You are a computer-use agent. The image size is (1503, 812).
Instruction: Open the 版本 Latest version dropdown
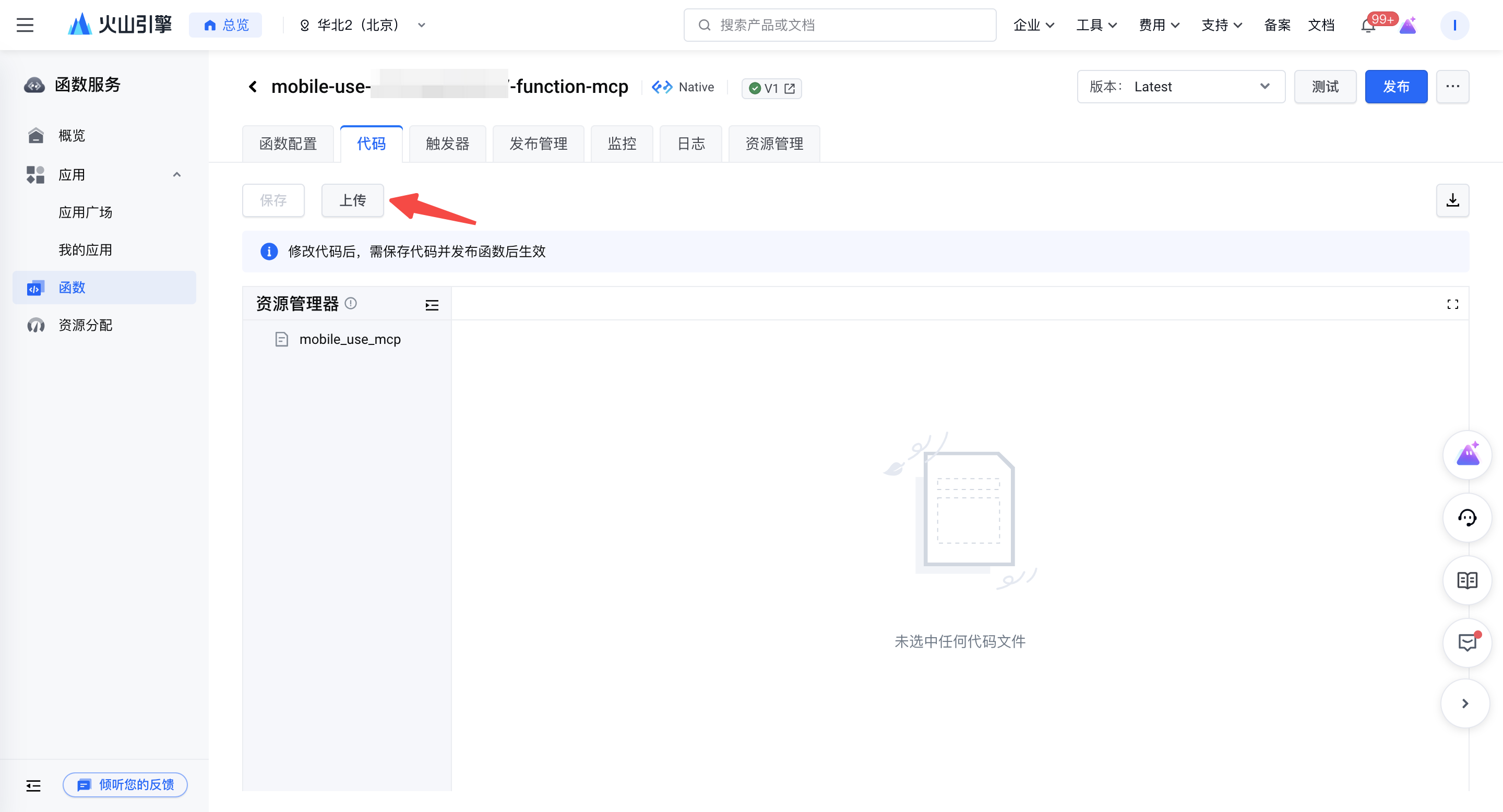1180,86
